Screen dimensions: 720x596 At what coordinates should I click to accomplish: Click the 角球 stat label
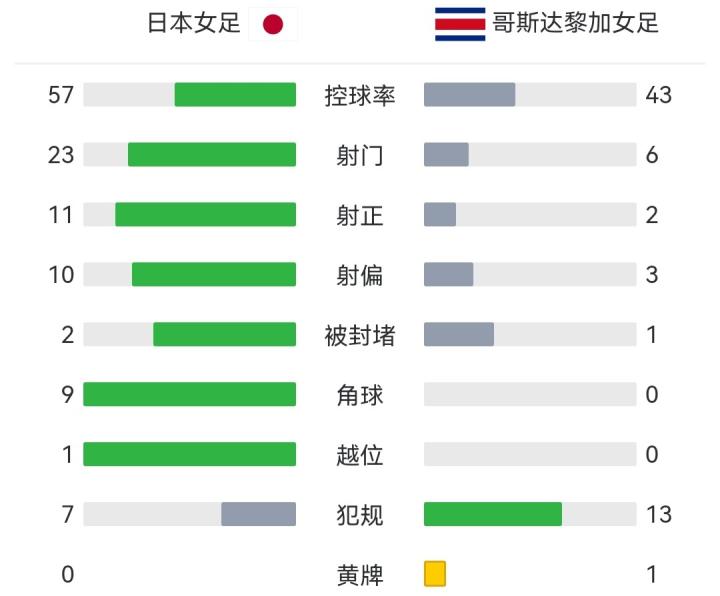[x=360, y=395]
